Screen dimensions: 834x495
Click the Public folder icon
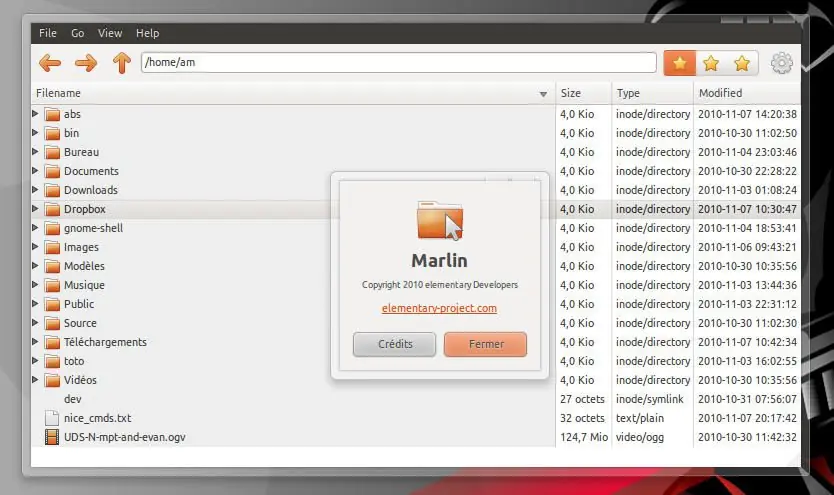coord(52,305)
